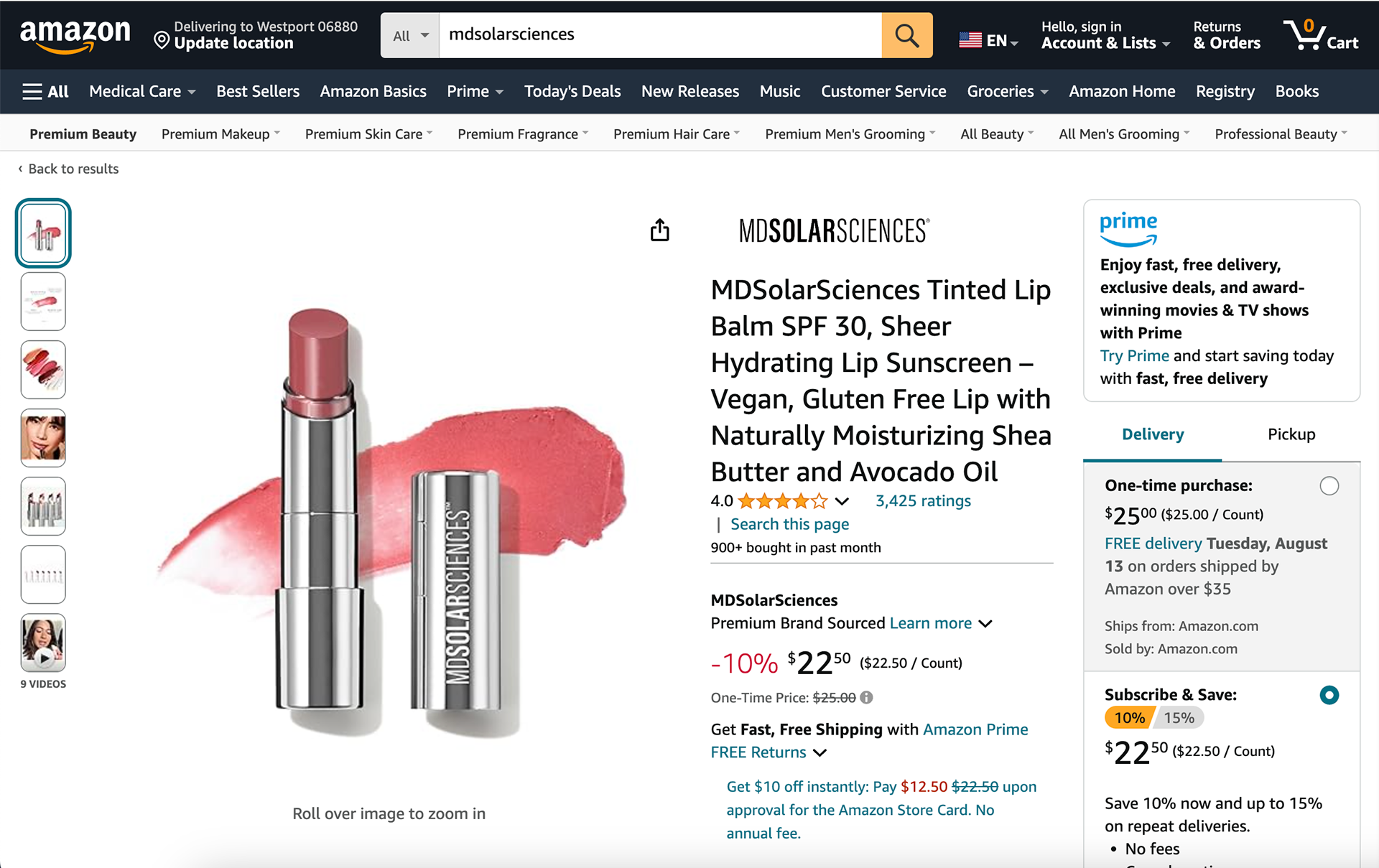Select the One-time purchase radio button
The image size is (1379, 868).
(x=1329, y=486)
